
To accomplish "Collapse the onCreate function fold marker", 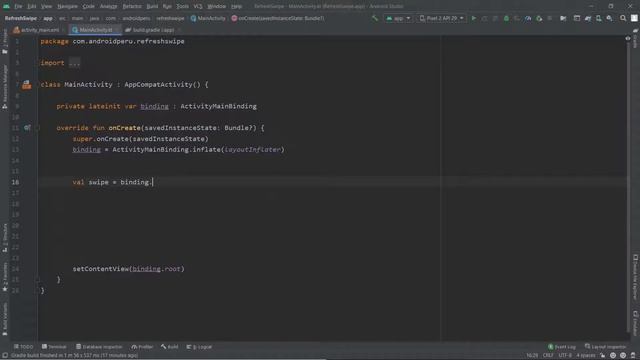I will [38, 128].
